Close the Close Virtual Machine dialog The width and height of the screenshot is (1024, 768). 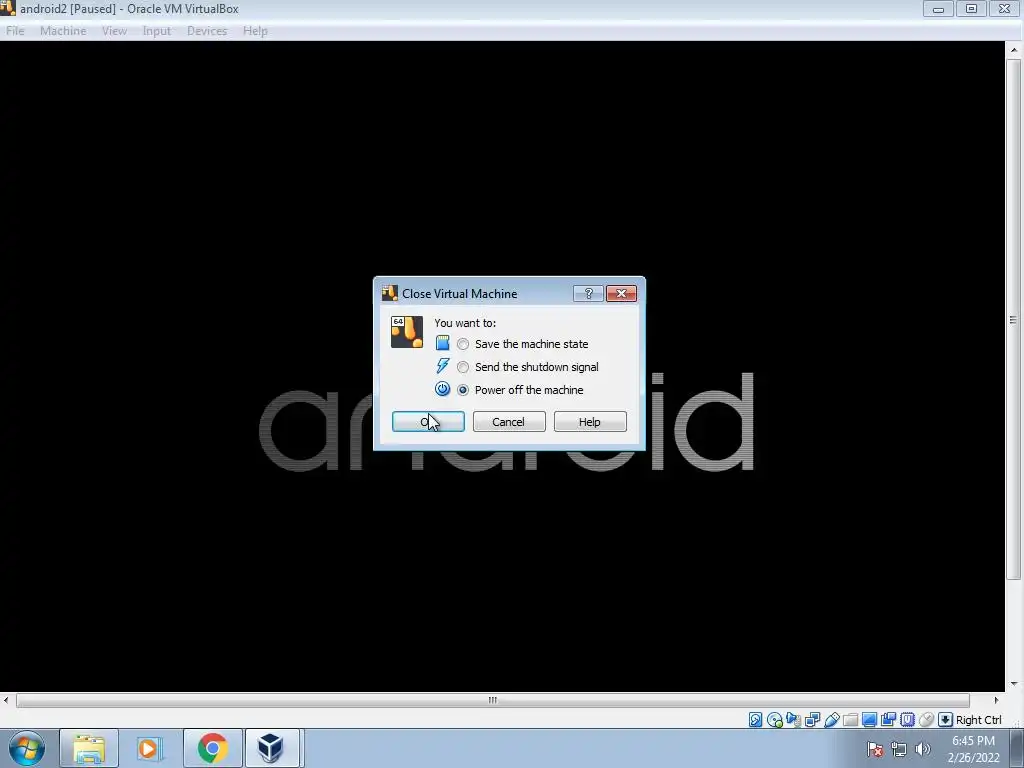[x=621, y=293]
